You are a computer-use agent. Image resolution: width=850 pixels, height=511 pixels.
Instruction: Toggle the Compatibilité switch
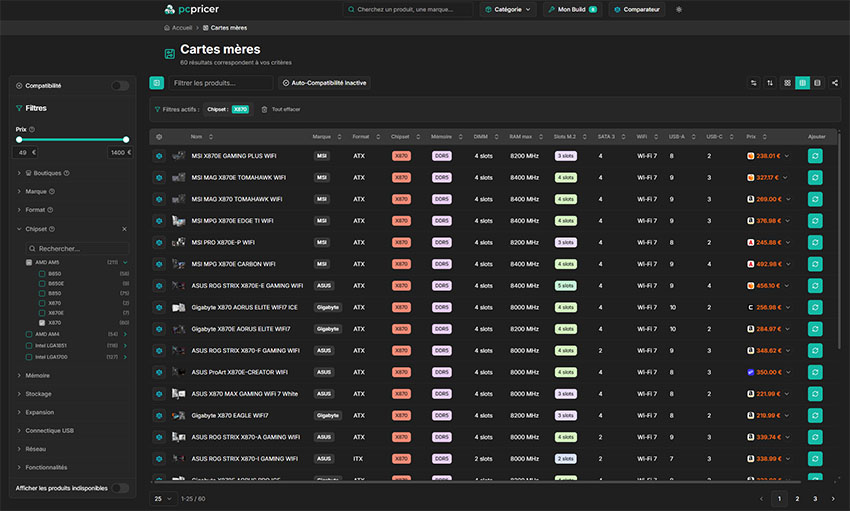tap(120, 86)
